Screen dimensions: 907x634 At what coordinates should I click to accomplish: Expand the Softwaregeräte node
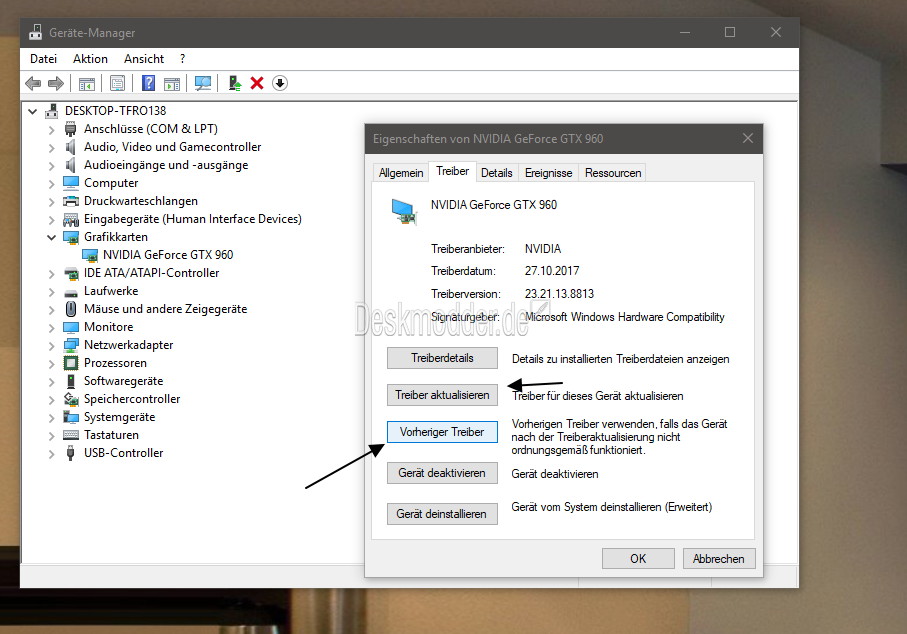tap(51, 382)
